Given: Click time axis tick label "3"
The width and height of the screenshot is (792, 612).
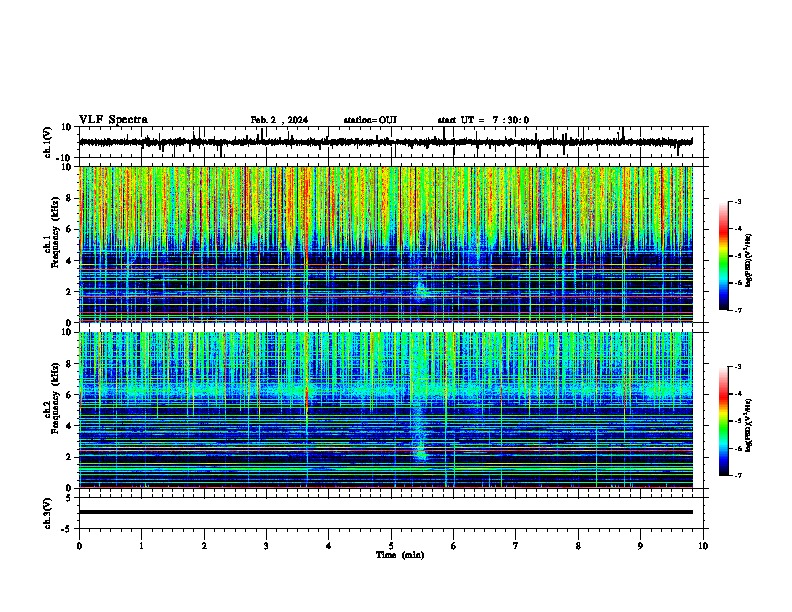Looking at the screenshot, I should click(x=266, y=546).
